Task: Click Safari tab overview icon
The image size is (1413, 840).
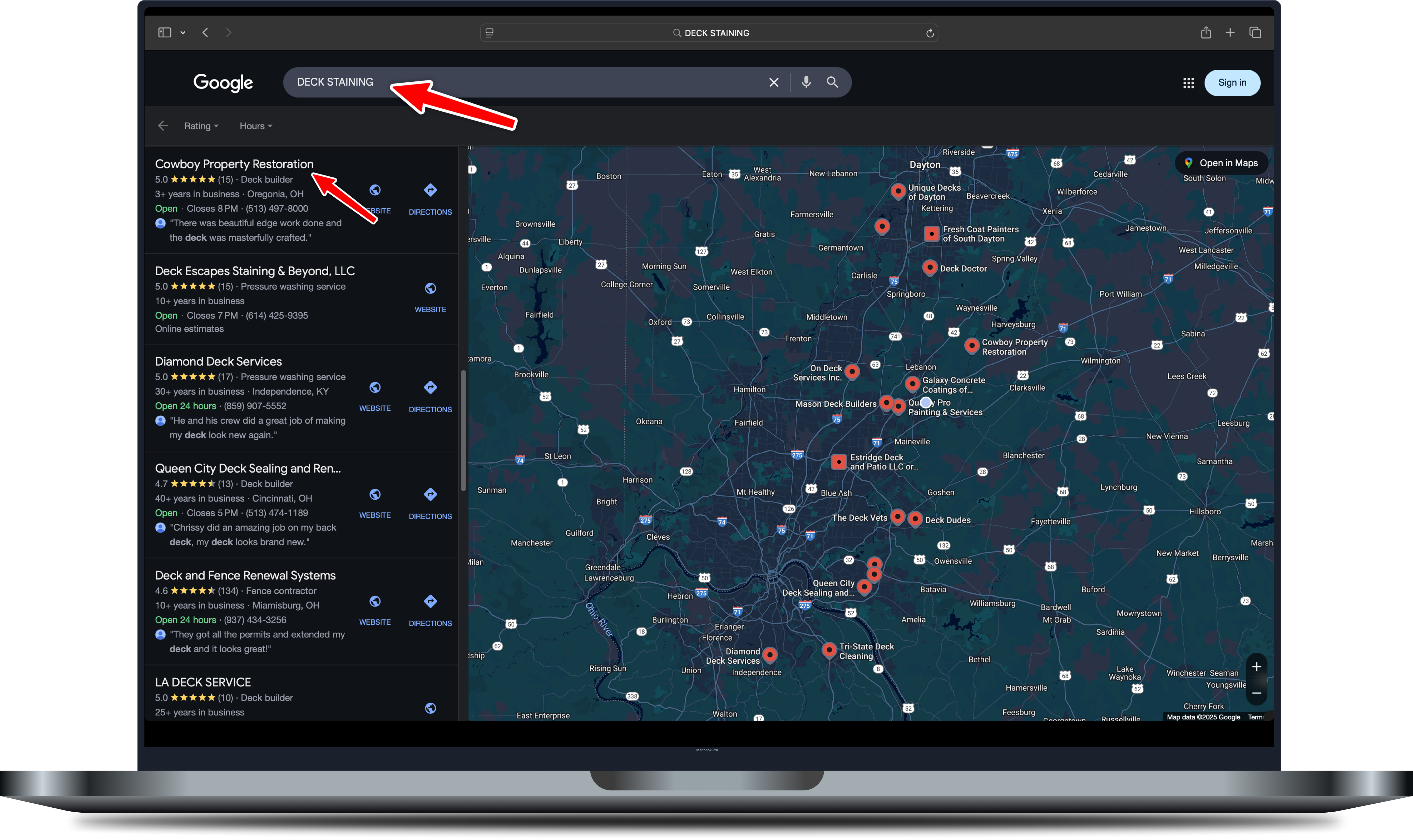Action: click(1255, 33)
